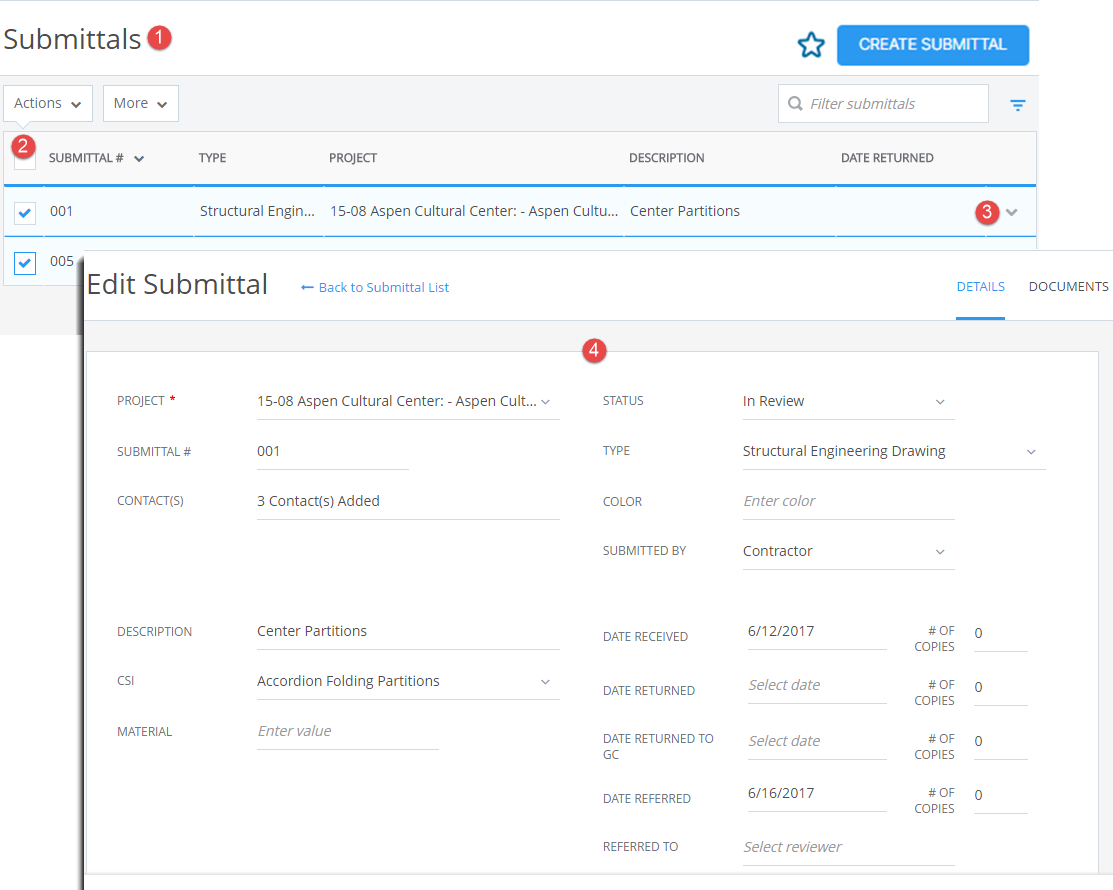Click copies field beside Date Received
This screenshot has width=1113, height=890.
1000,634
